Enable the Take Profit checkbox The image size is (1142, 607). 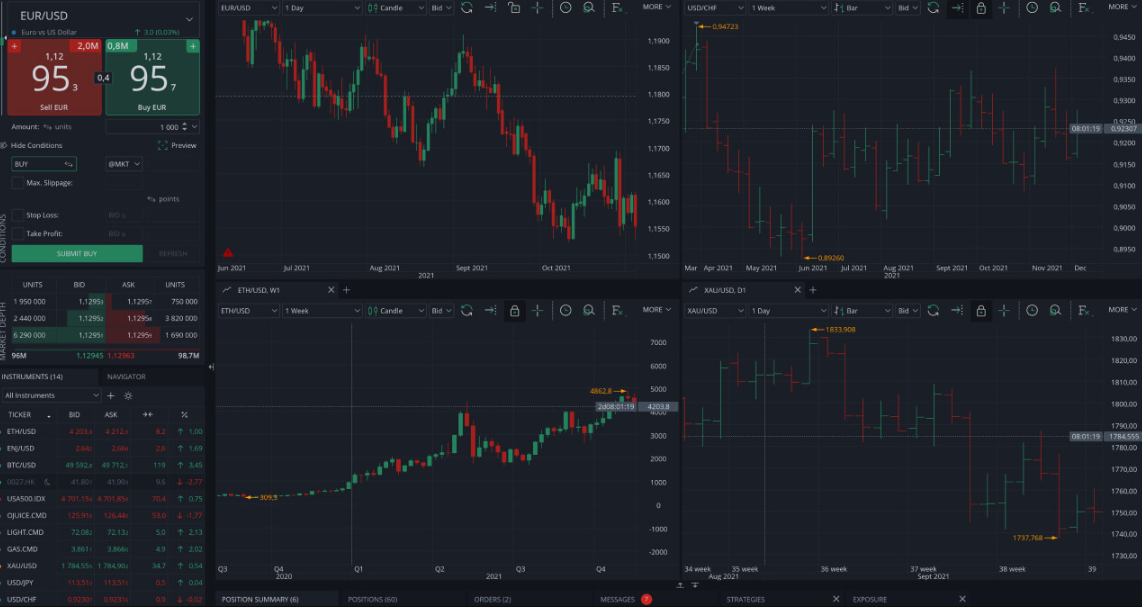[17, 234]
